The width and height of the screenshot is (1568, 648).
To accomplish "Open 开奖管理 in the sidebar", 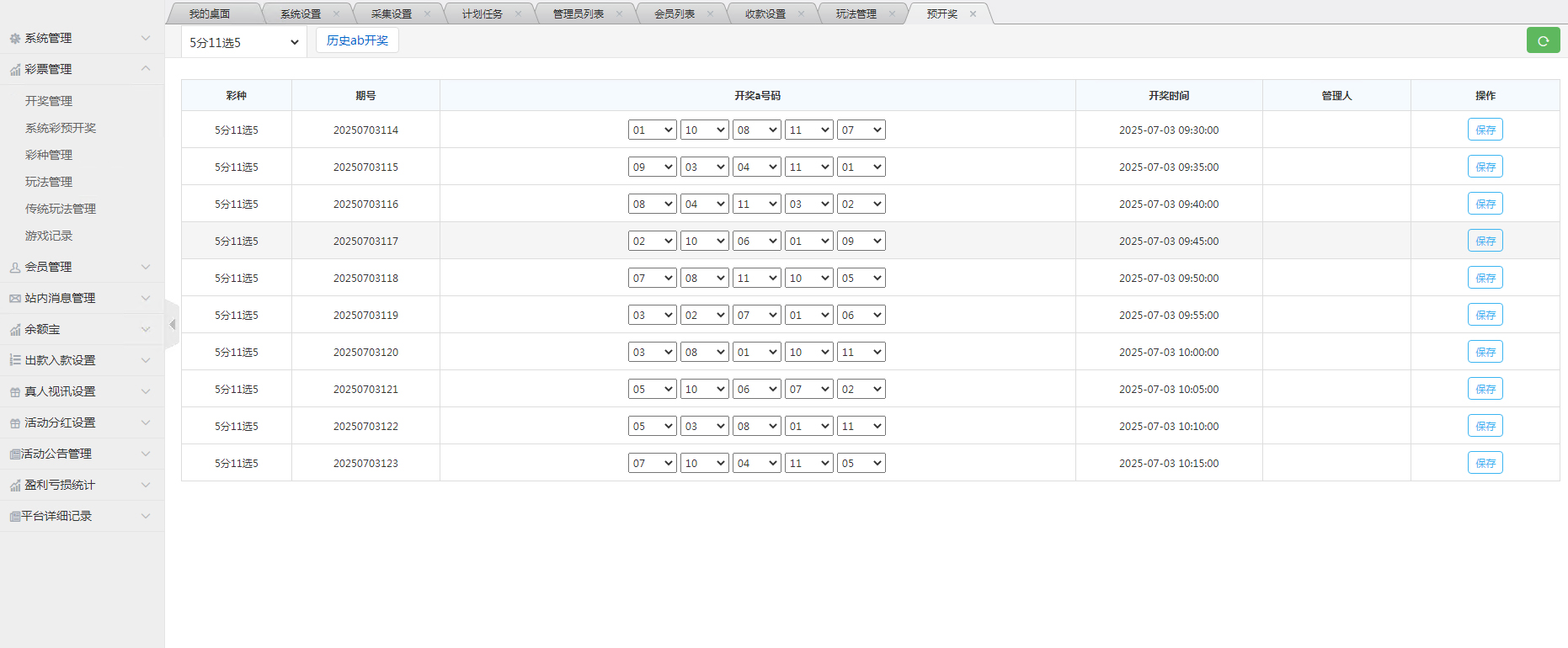I will (x=49, y=101).
